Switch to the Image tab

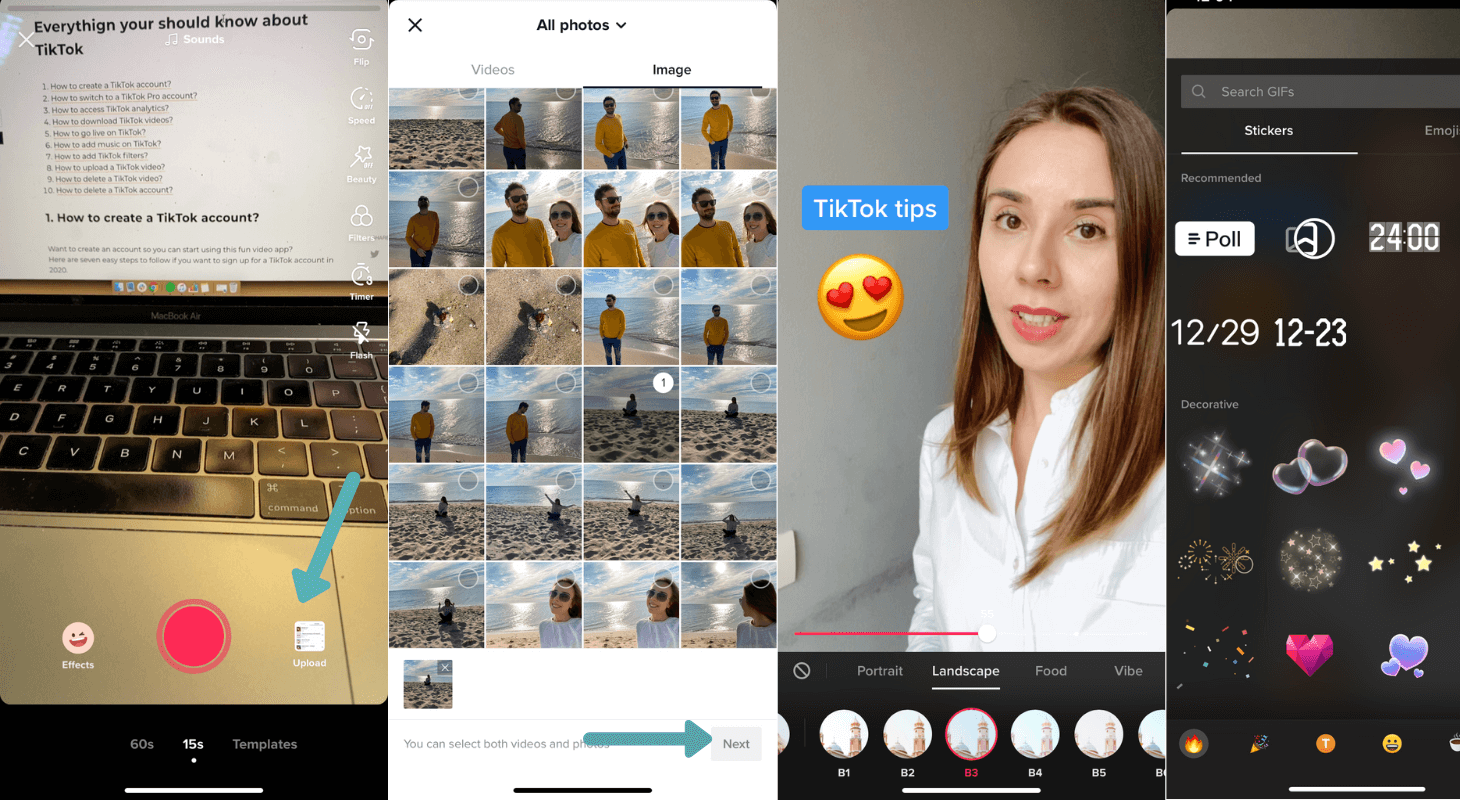coord(672,70)
